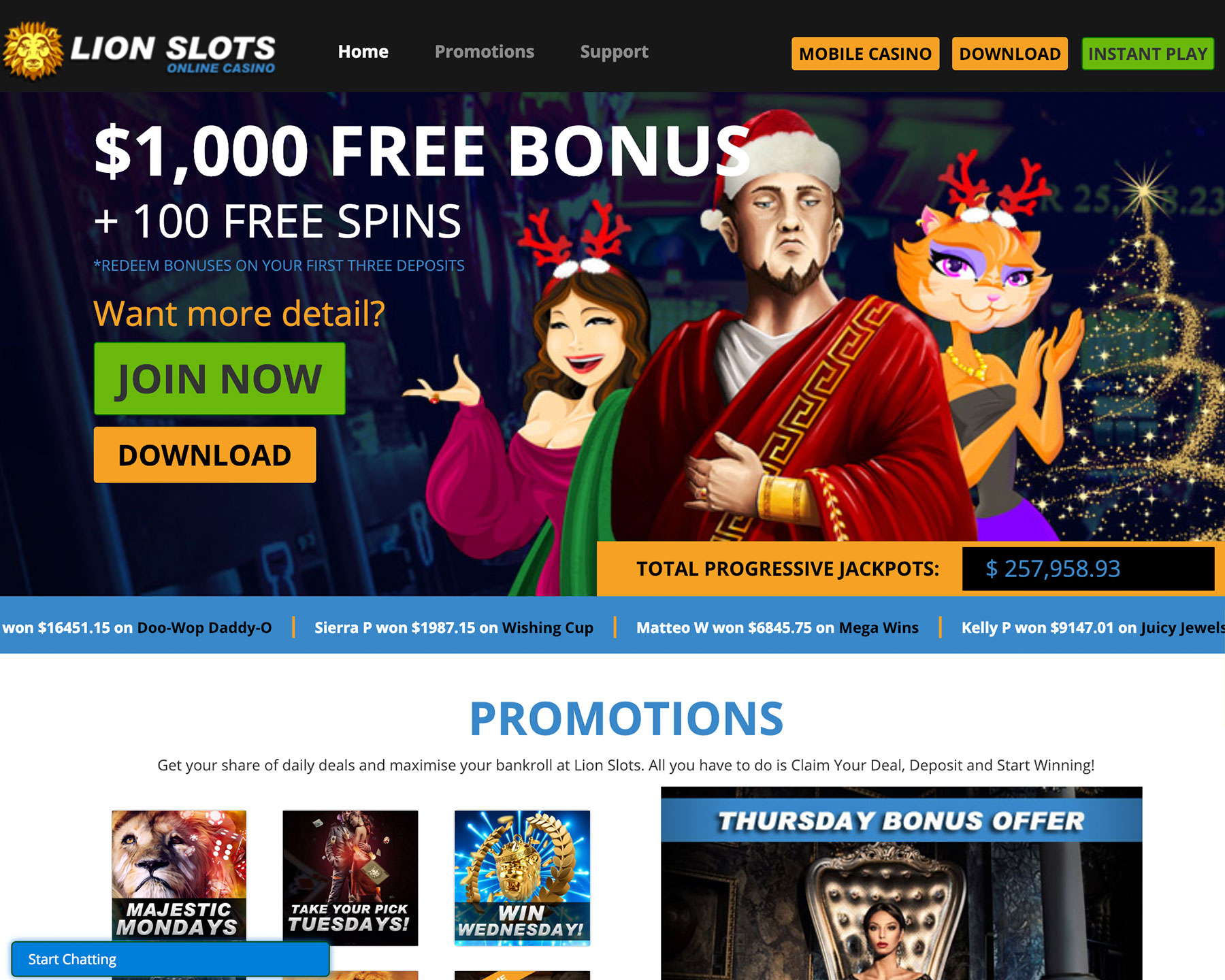Click the green Join Now button
Screen dimensions: 1225x980
219,378
